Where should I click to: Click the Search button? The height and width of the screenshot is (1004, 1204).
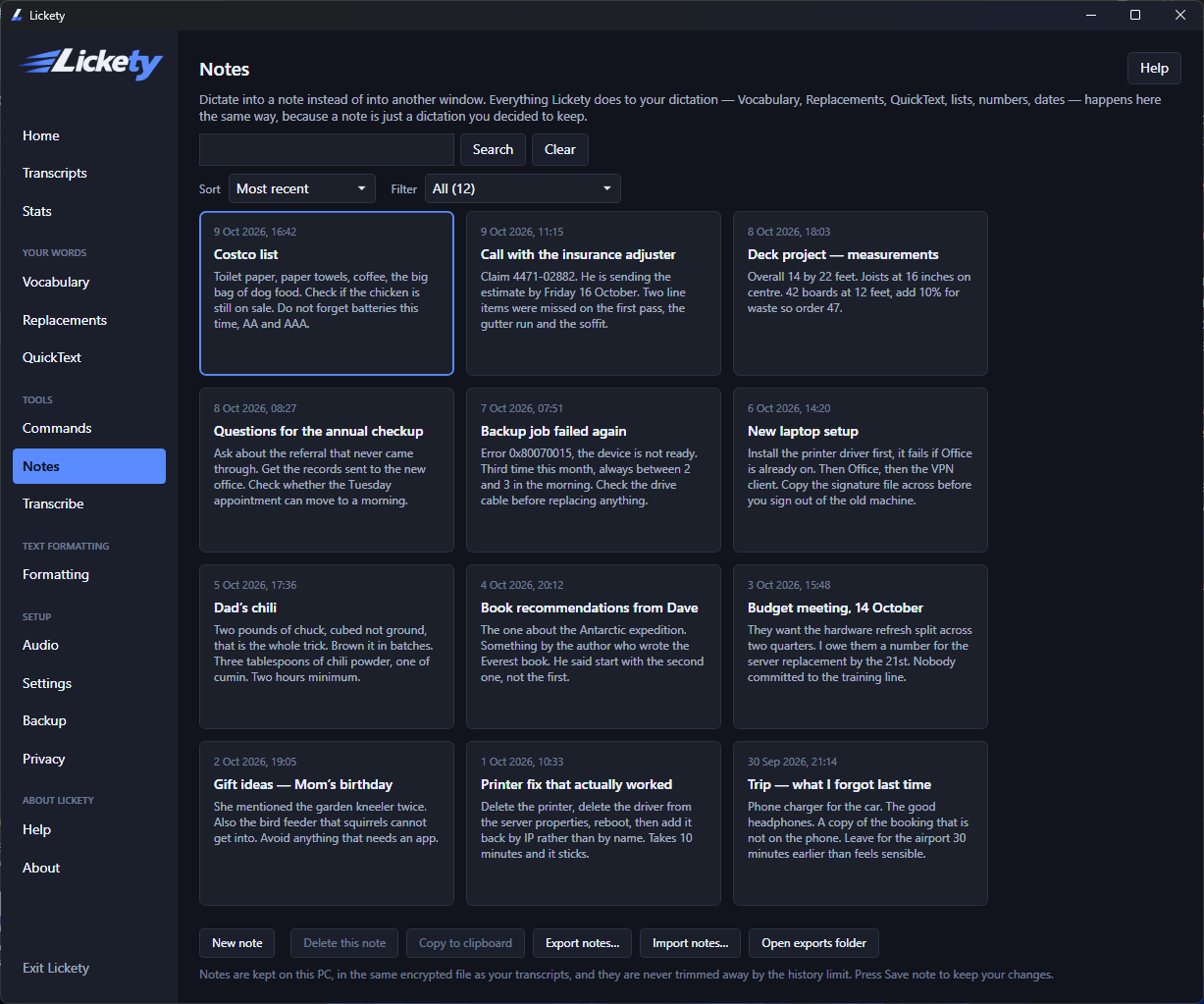(493, 149)
